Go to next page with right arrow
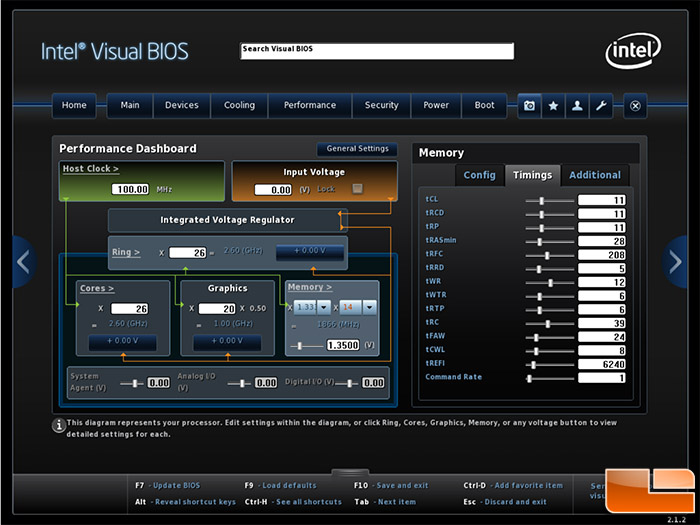Image resolution: width=700 pixels, height=525 pixels. point(677,262)
